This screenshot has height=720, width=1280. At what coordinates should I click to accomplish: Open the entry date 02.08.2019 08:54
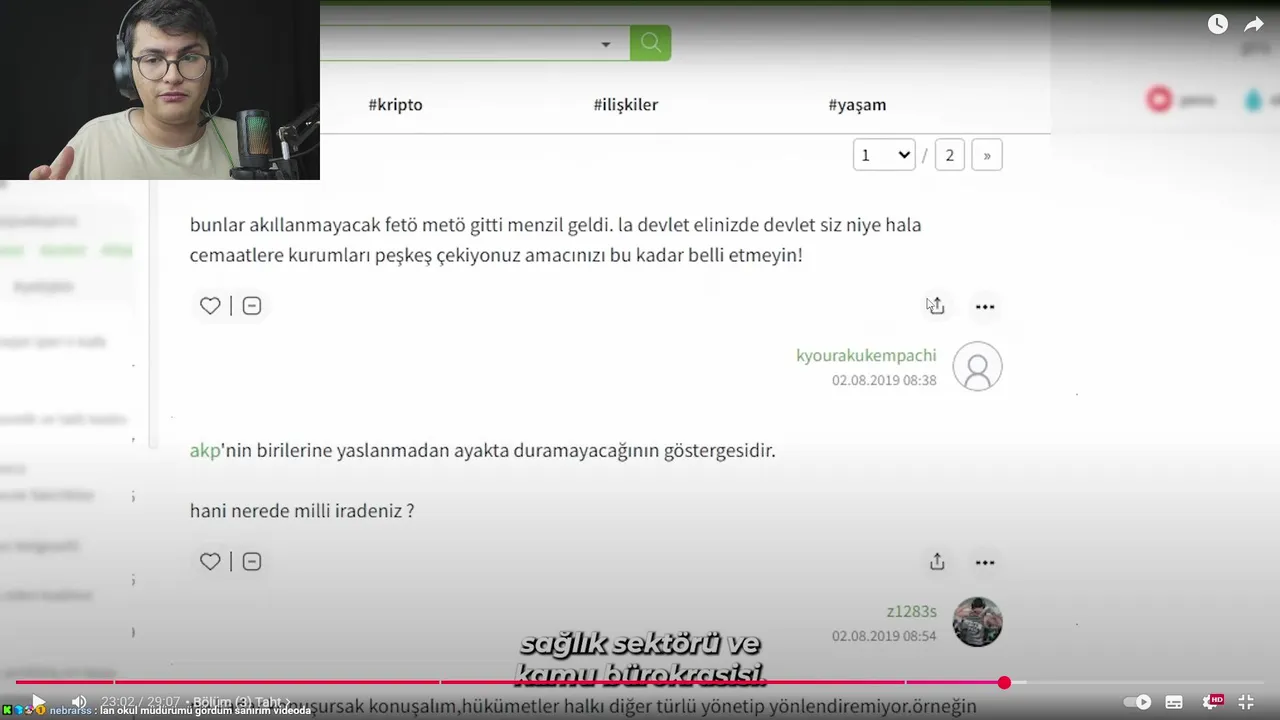point(884,637)
